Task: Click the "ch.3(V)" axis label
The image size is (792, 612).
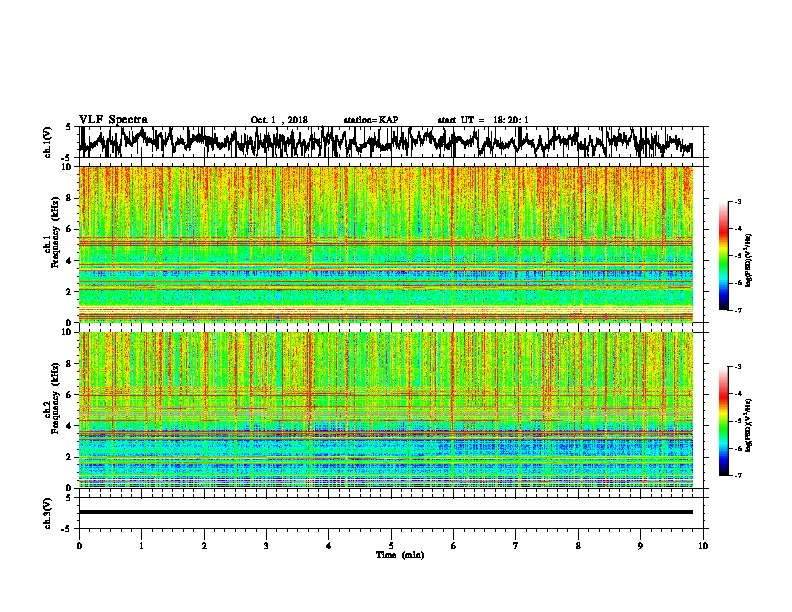Action: click(48, 513)
